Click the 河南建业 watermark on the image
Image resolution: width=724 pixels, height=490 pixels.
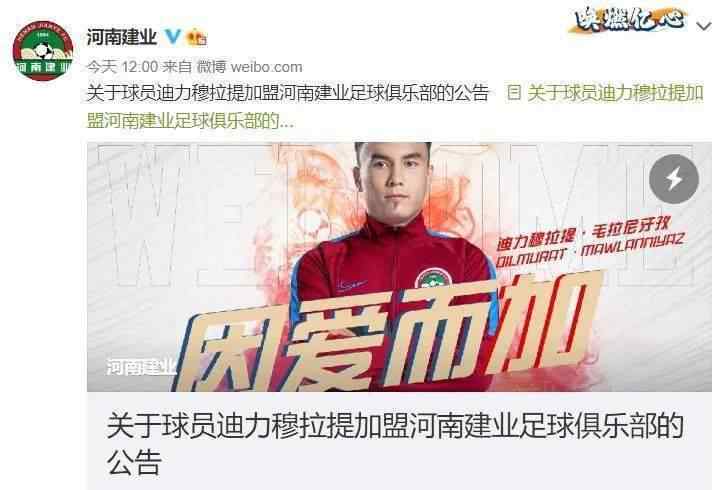click(141, 367)
